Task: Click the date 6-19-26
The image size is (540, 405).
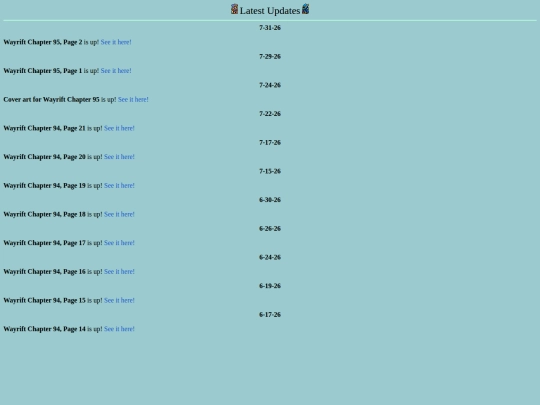Action: 270,286
